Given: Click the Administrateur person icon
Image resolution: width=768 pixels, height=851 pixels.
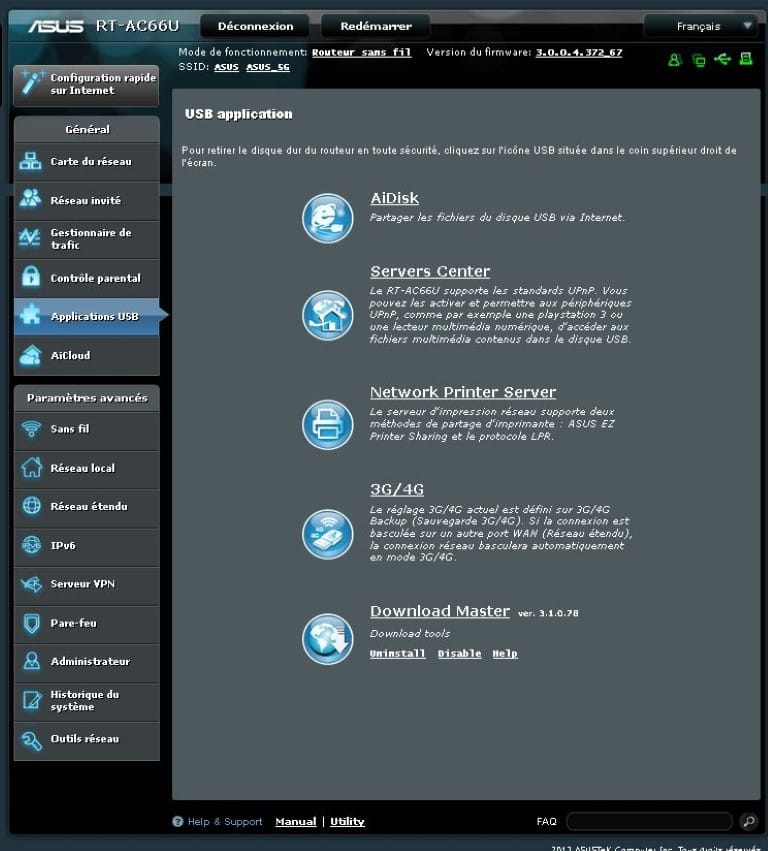Looking at the screenshot, I should [x=31, y=661].
